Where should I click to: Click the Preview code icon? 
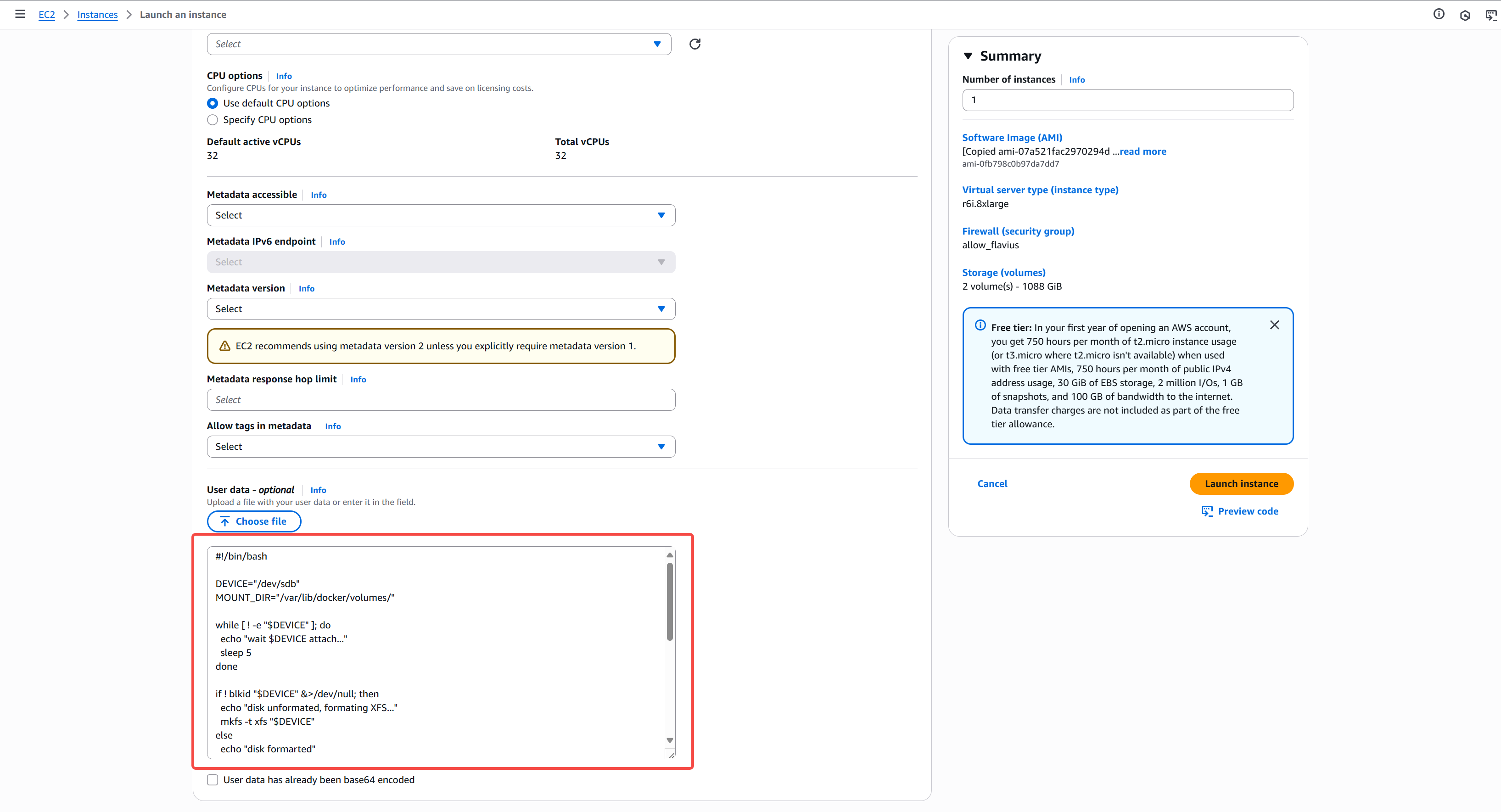click(x=1207, y=511)
